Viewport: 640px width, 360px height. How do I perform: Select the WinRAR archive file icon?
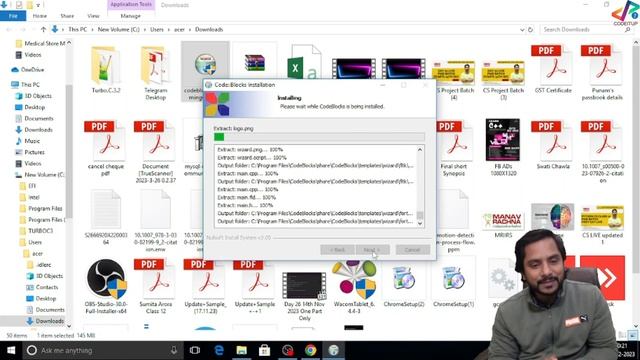tap(255, 63)
